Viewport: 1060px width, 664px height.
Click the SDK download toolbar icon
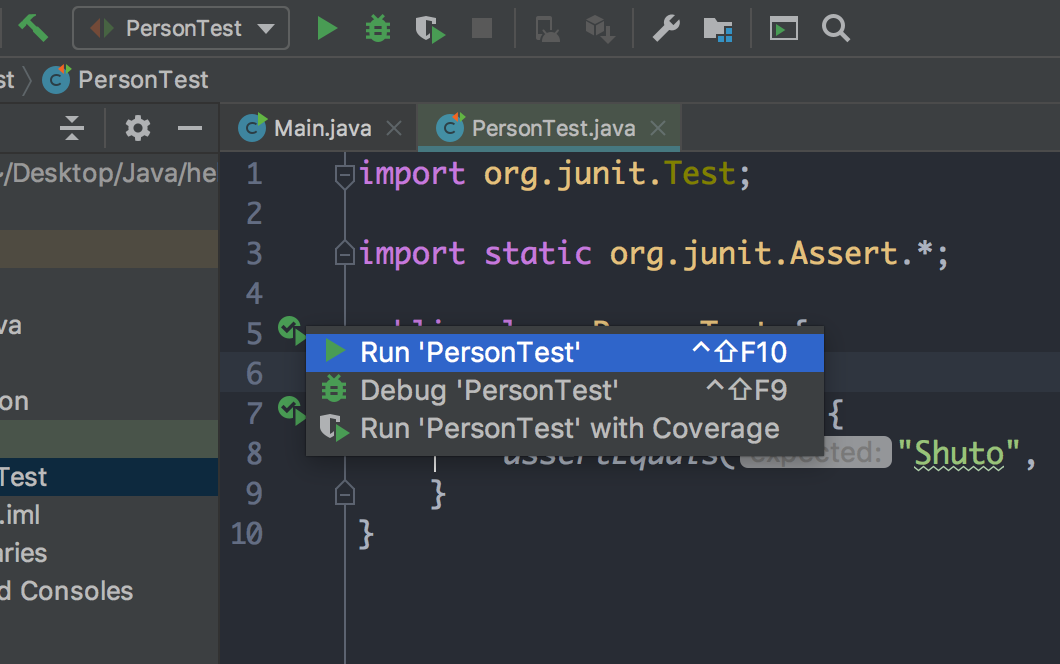click(x=600, y=29)
